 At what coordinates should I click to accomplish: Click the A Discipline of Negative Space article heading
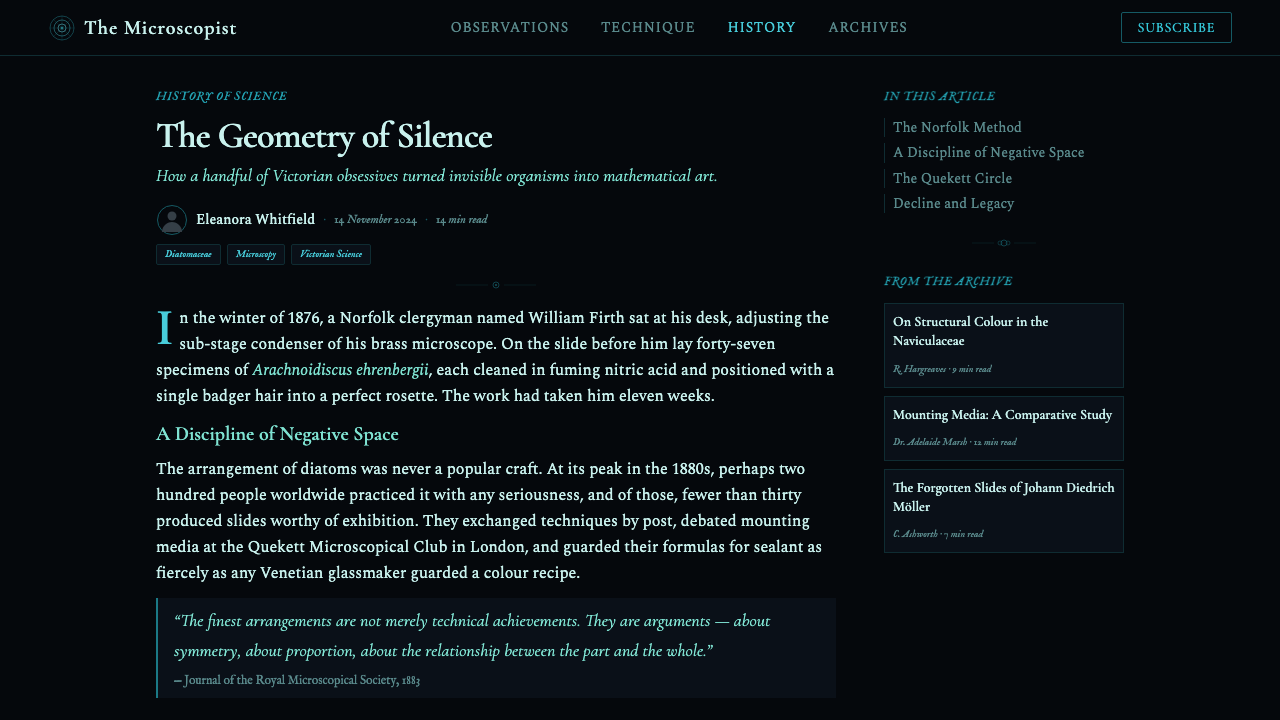pos(277,434)
